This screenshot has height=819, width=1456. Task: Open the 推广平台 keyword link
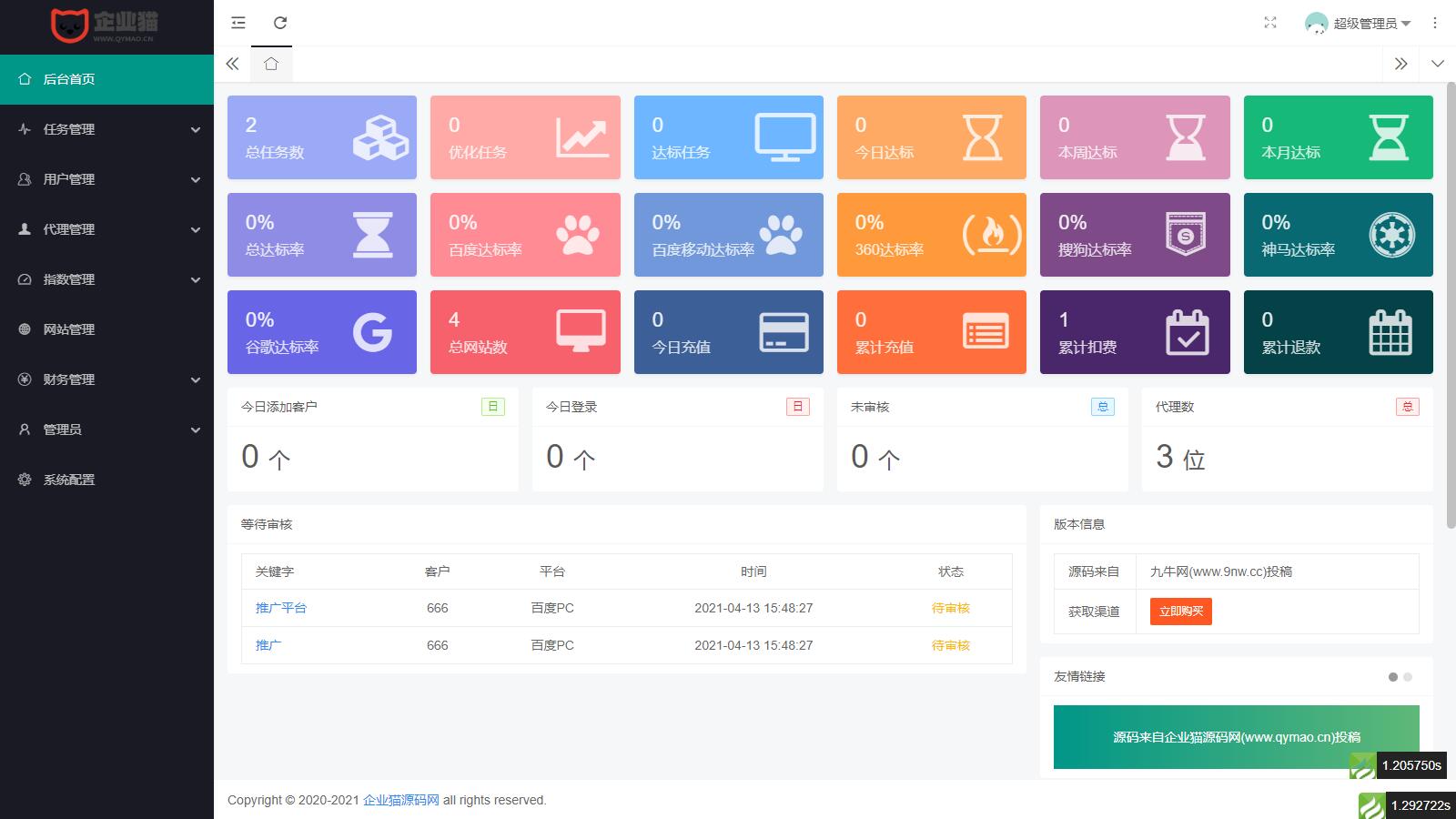coord(281,608)
